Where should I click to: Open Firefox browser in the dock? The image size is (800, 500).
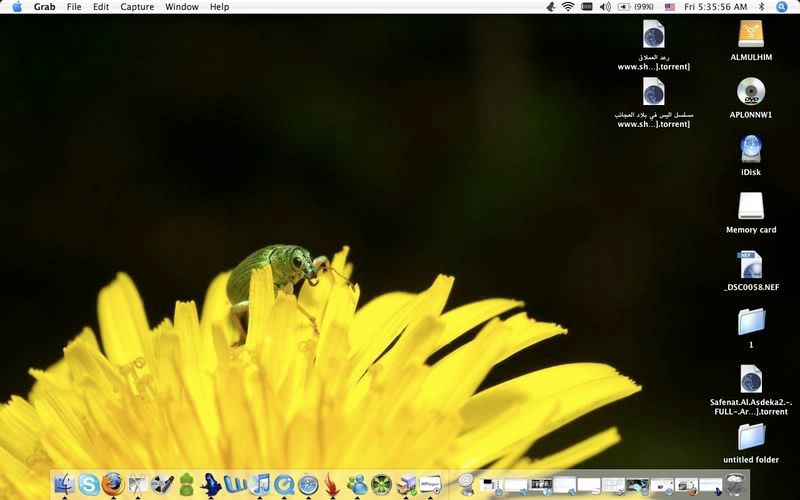click(x=112, y=485)
